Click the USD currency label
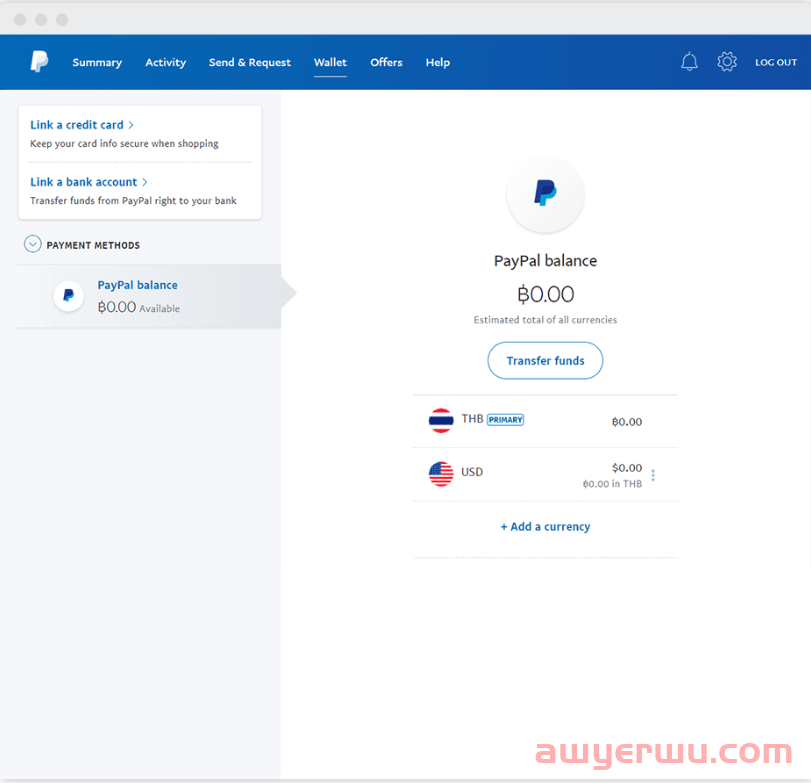 [472, 472]
